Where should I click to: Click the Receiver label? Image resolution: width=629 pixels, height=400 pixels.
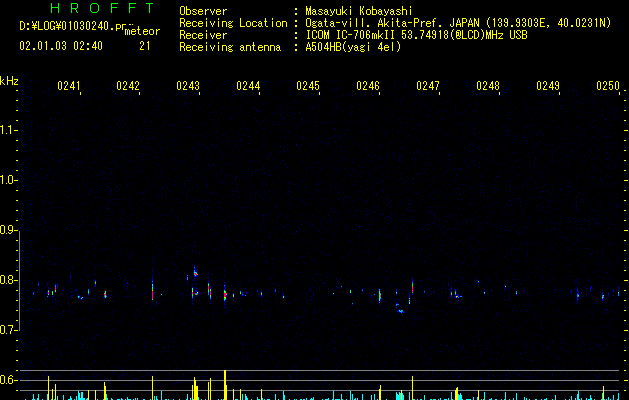203,35
